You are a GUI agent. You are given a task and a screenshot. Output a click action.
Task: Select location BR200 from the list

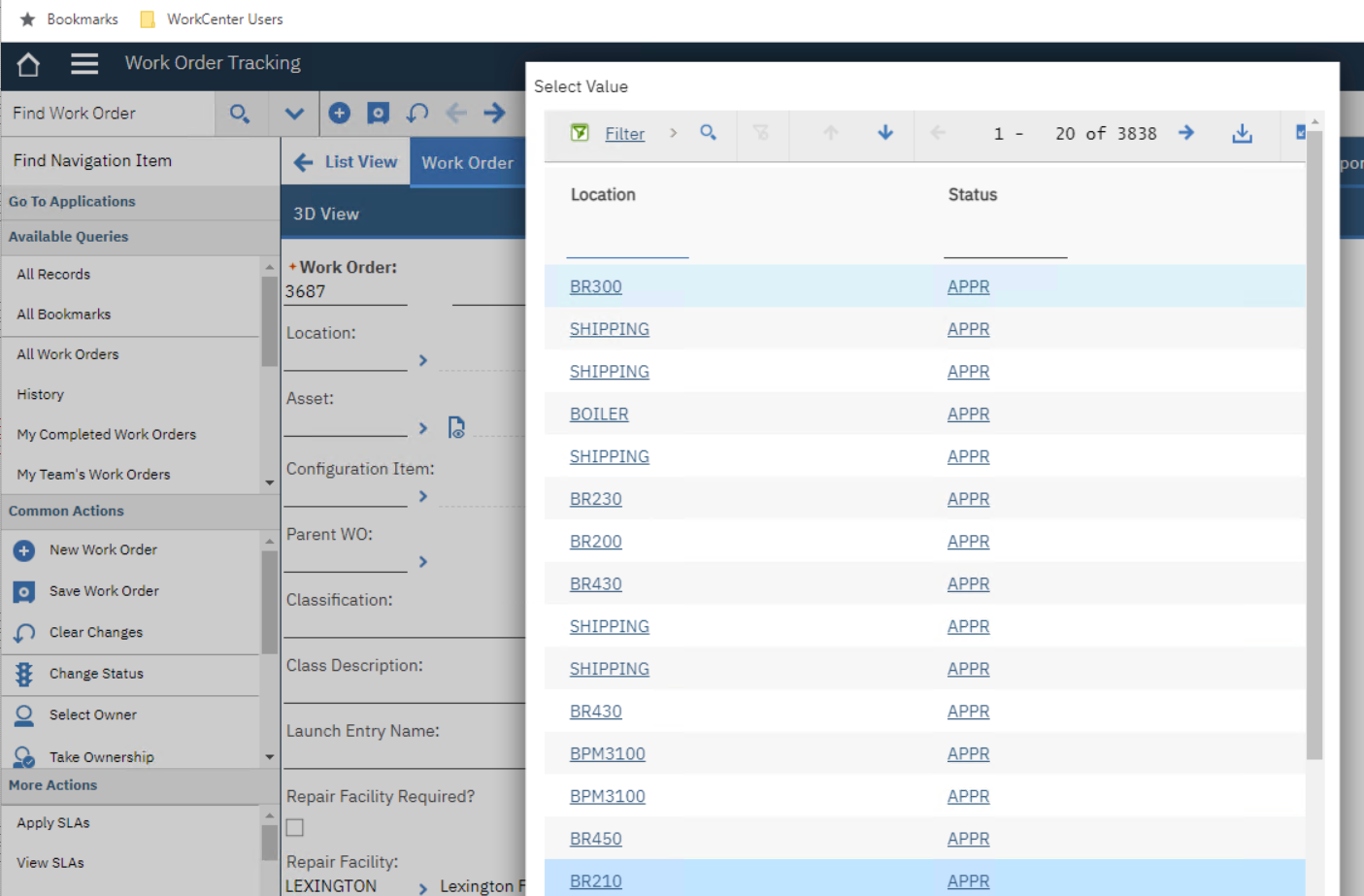pyautogui.click(x=596, y=542)
